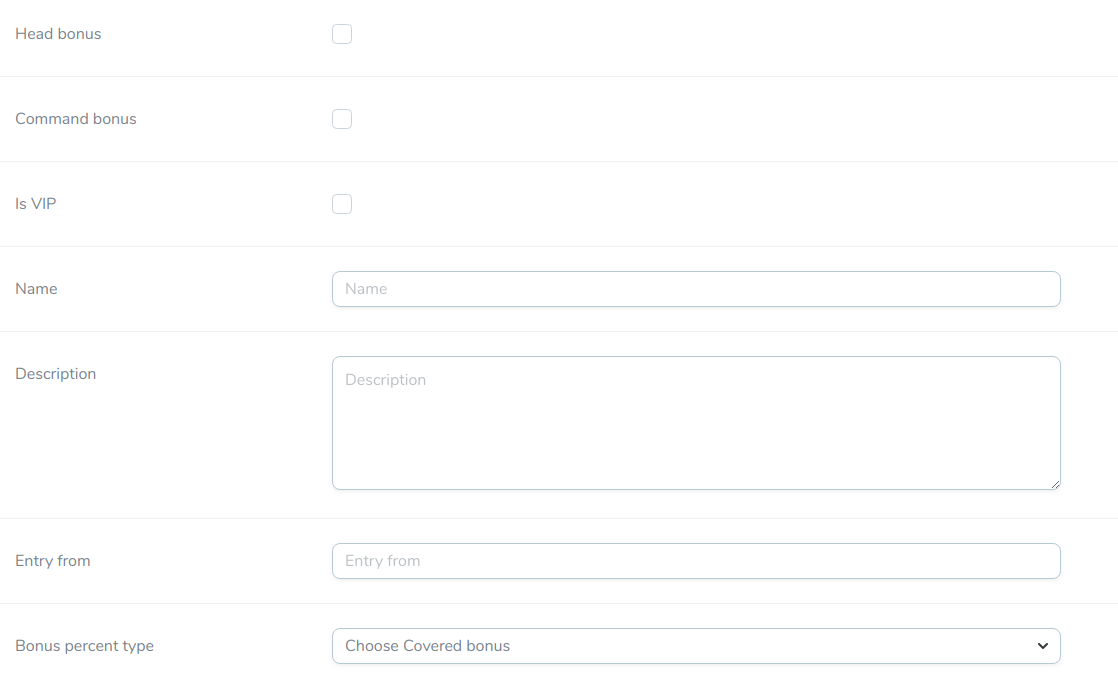Screen dimensions: 1118x697
Task: Click the 'Name' field label
Action: tap(36, 289)
